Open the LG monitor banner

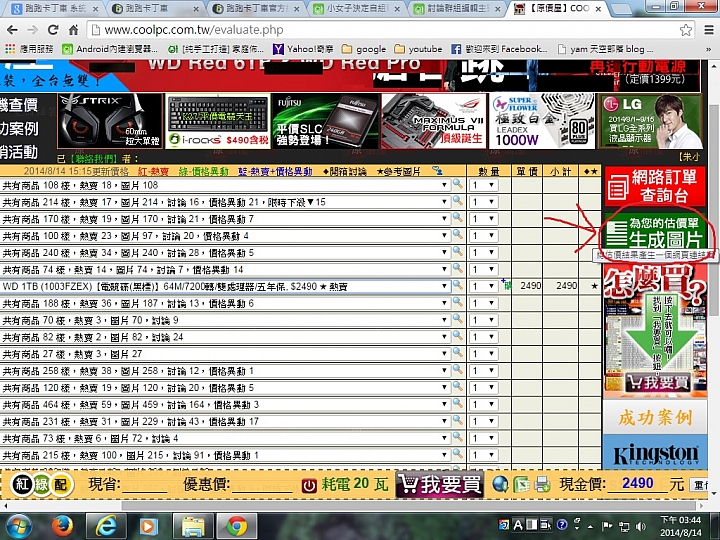tap(650, 121)
